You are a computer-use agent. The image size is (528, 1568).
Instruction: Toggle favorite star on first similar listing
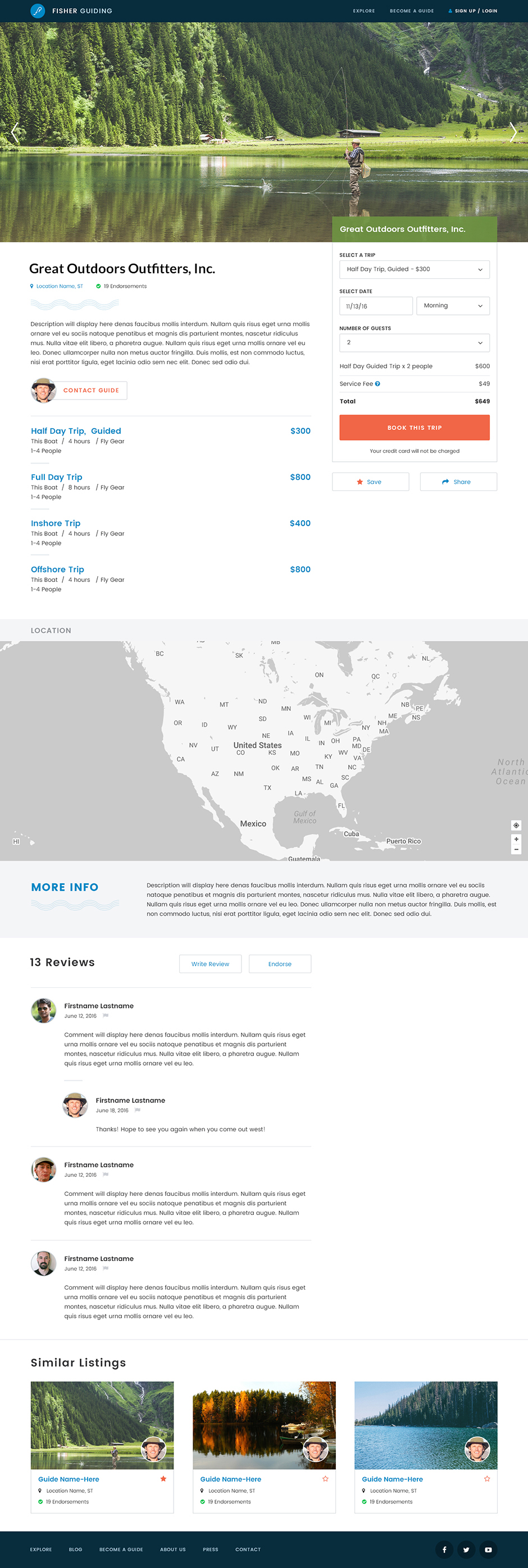pyautogui.click(x=163, y=1479)
